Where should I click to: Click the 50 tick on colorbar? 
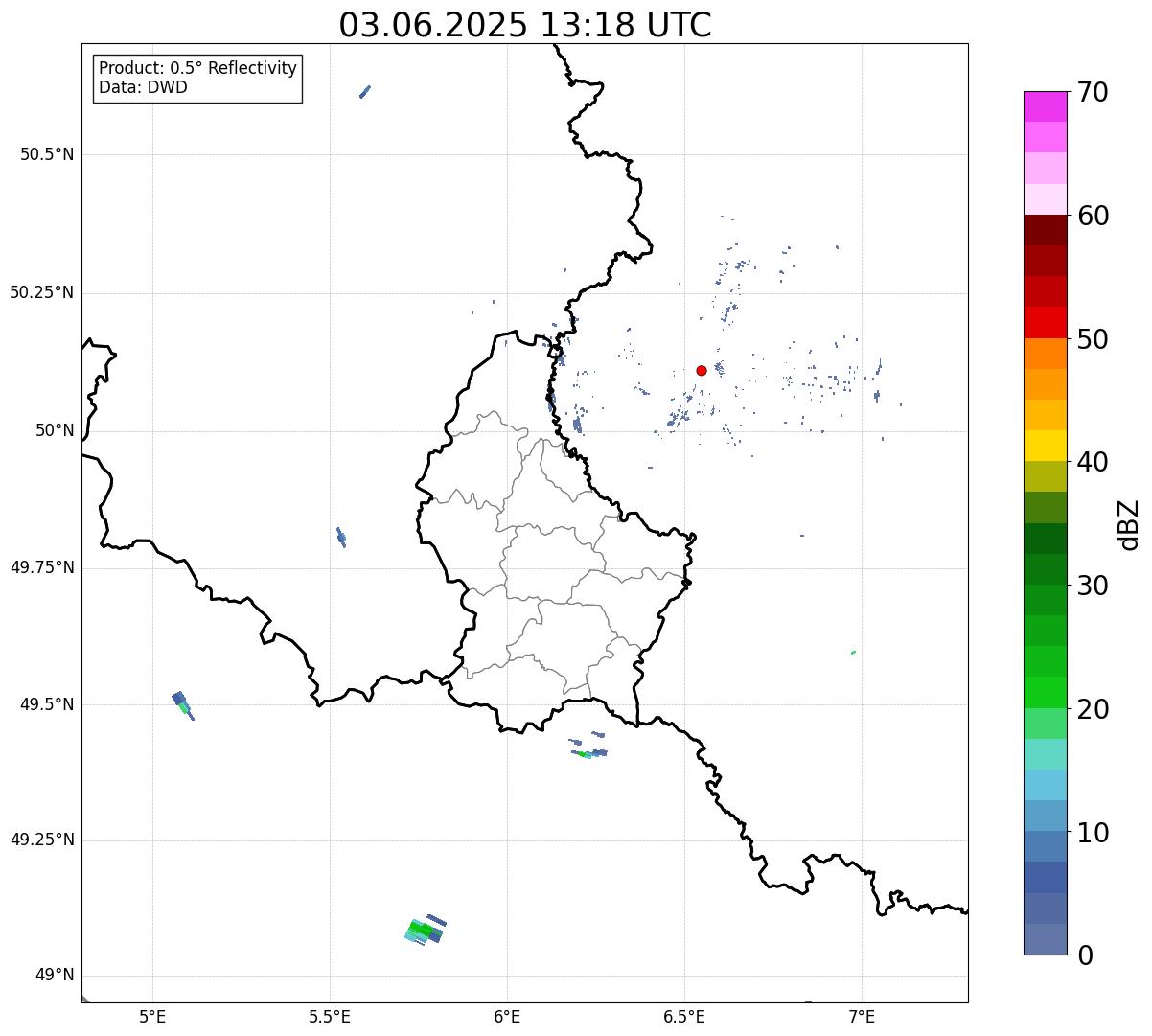[1093, 339]
